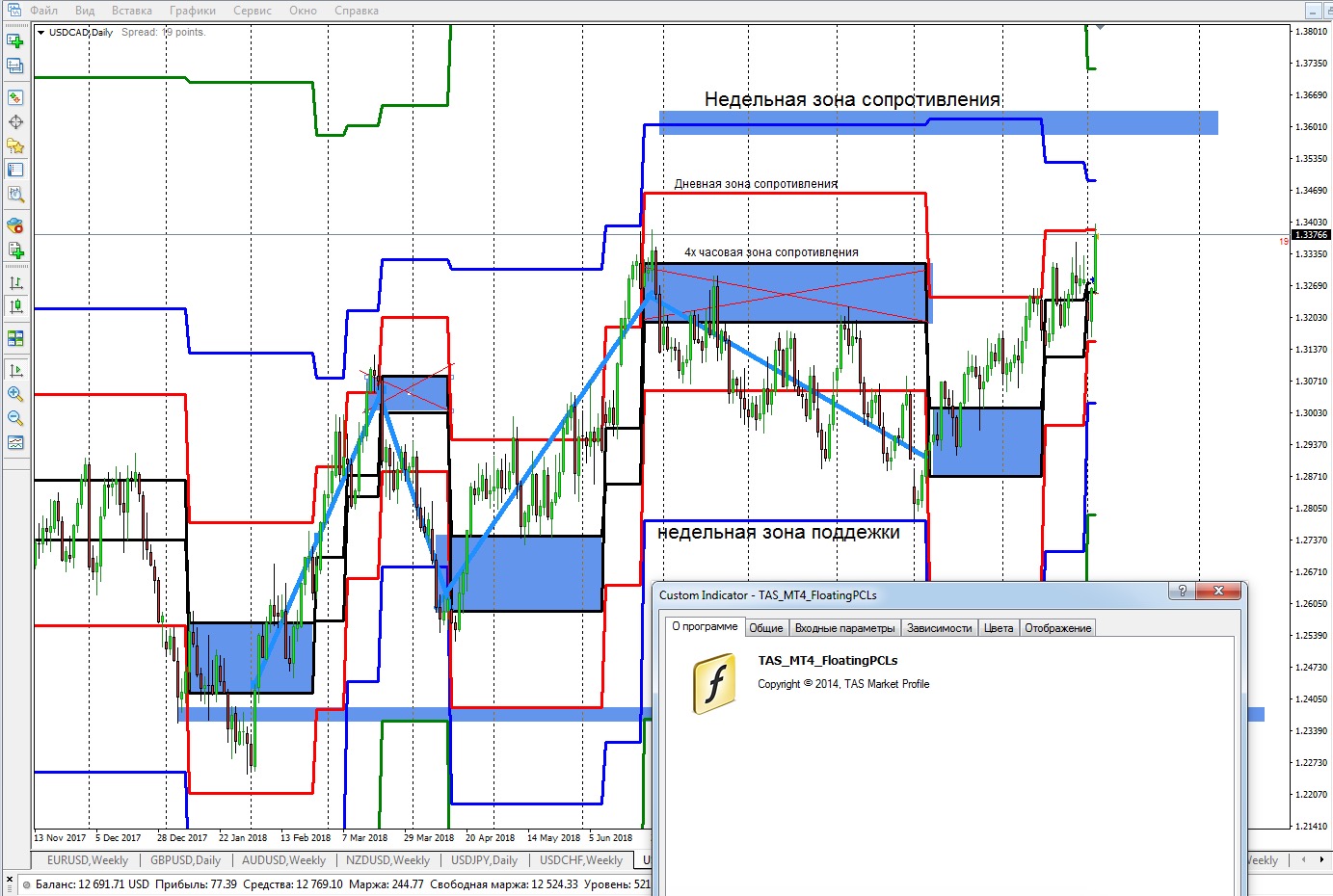Switch to the Отображение tab
This screenshot has width=1333, height=896.
(x=1058, y=628)
